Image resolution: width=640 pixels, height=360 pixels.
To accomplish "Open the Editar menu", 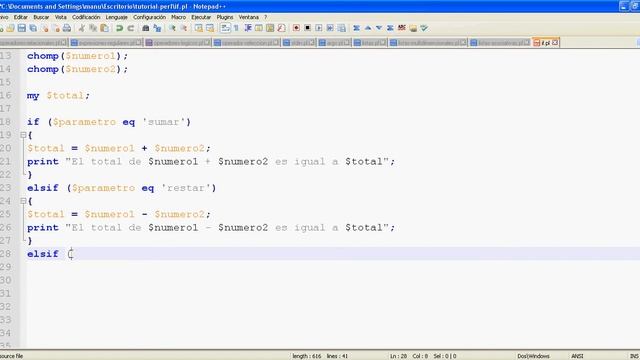I will click(x=20, y=17).
